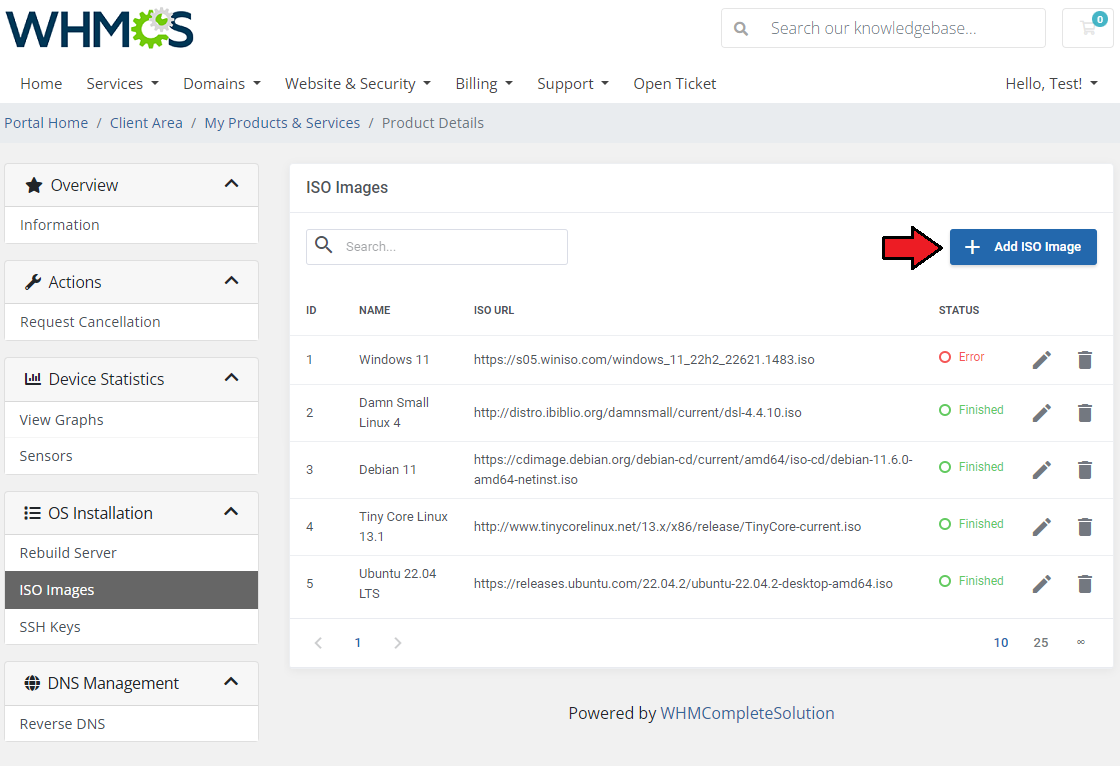Go to SSH Keys in sidebar
Image resolution: width=1120 pixels, height=766 pixels.
pyautogui.click(x=50, y=627)
